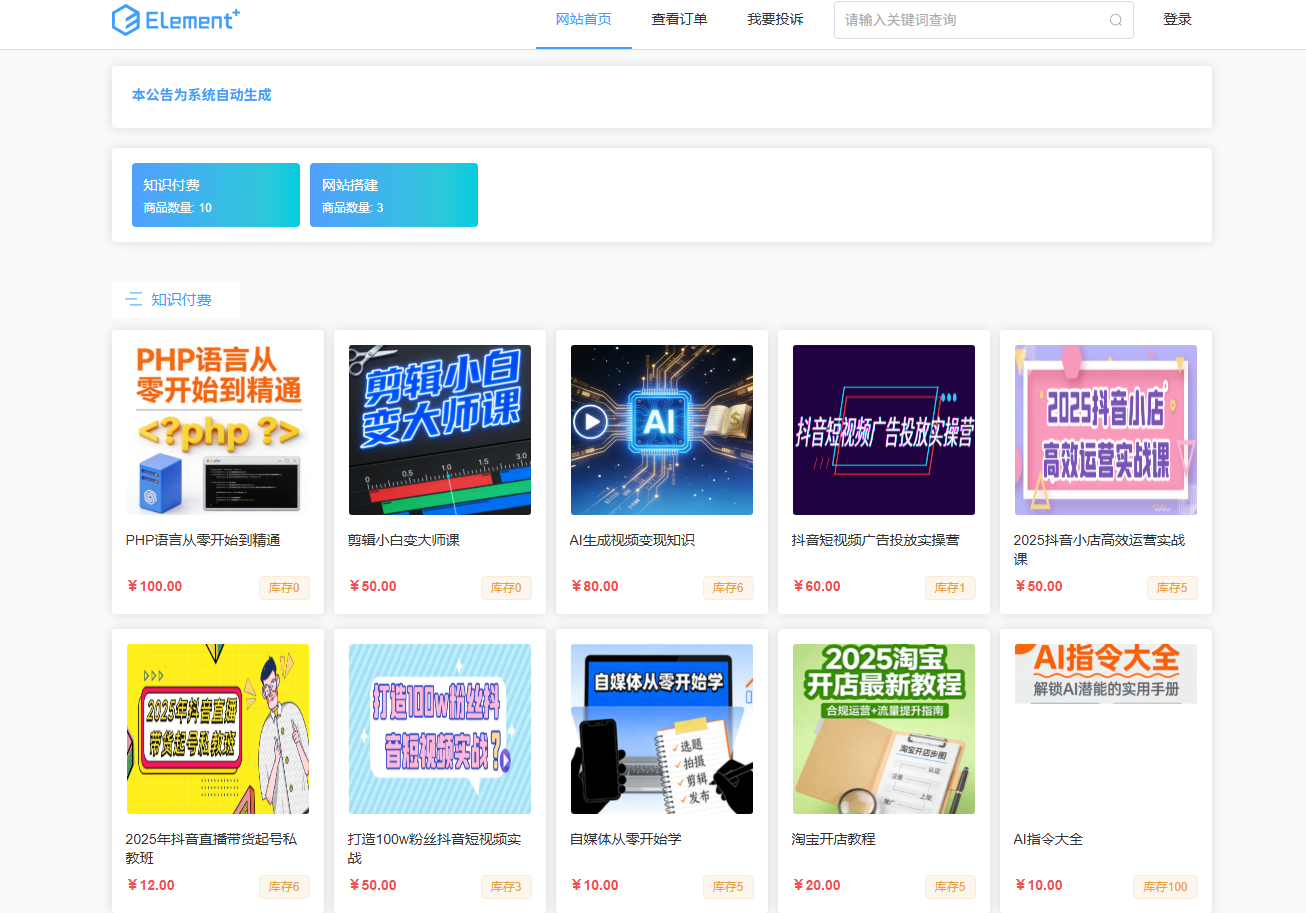
Task: Click the AI生成视频变现知识 thumbnail image
Action: click(x=662, y=430)
